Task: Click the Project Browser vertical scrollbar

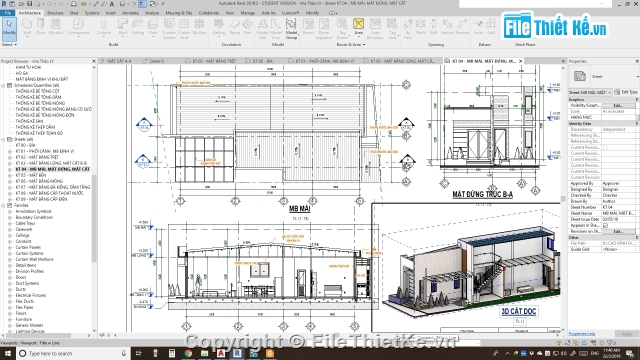Action: click(x=94, y=198)
